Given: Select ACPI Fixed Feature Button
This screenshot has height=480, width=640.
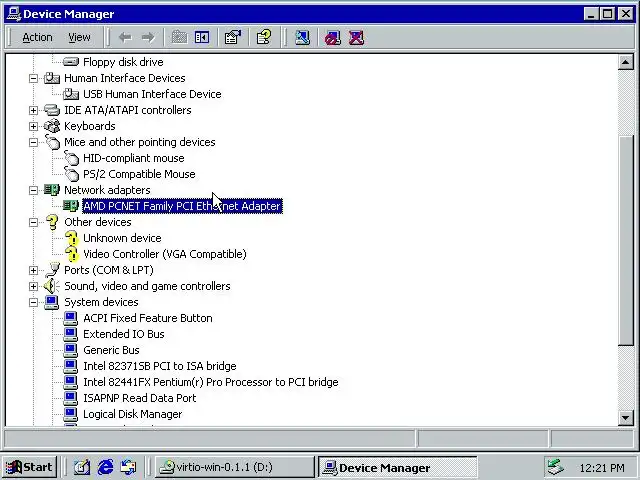Looking at the screenshot, I should [x=148, y=318].
